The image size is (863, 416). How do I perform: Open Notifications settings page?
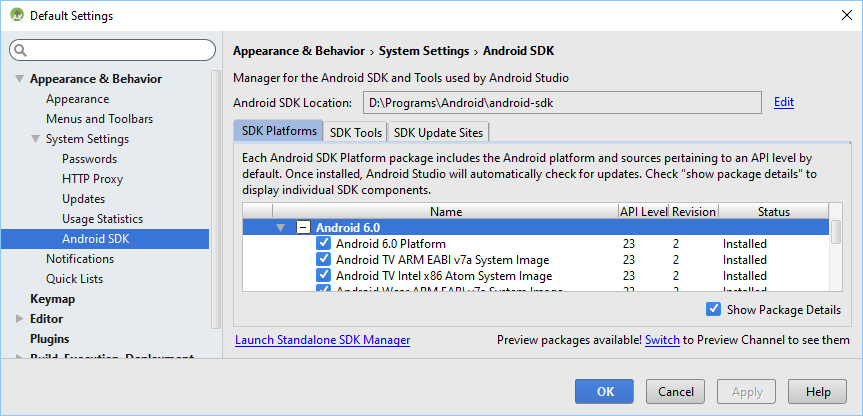[80, 259]
